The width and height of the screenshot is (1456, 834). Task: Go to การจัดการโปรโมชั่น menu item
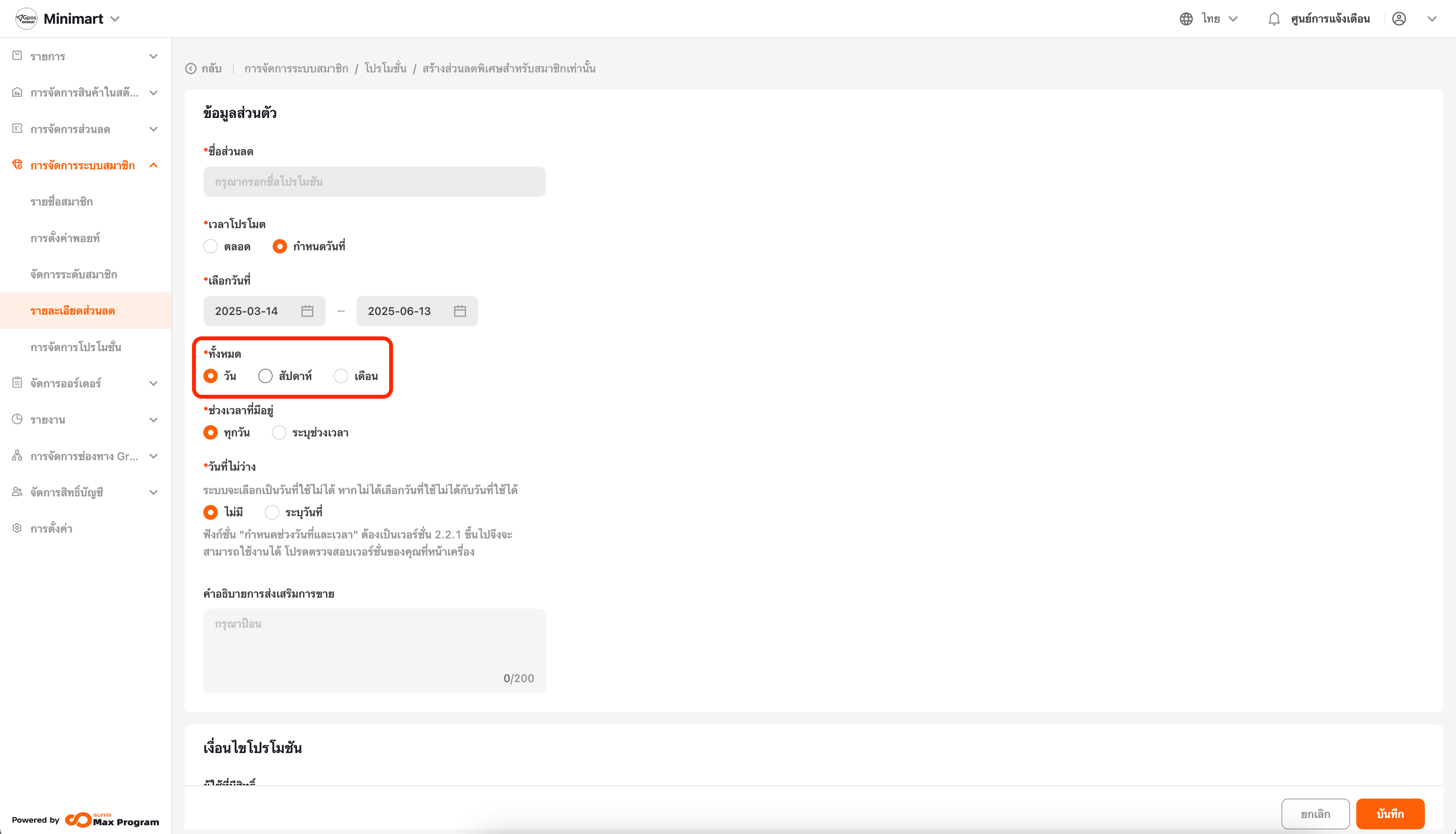[x=76, y=347]
